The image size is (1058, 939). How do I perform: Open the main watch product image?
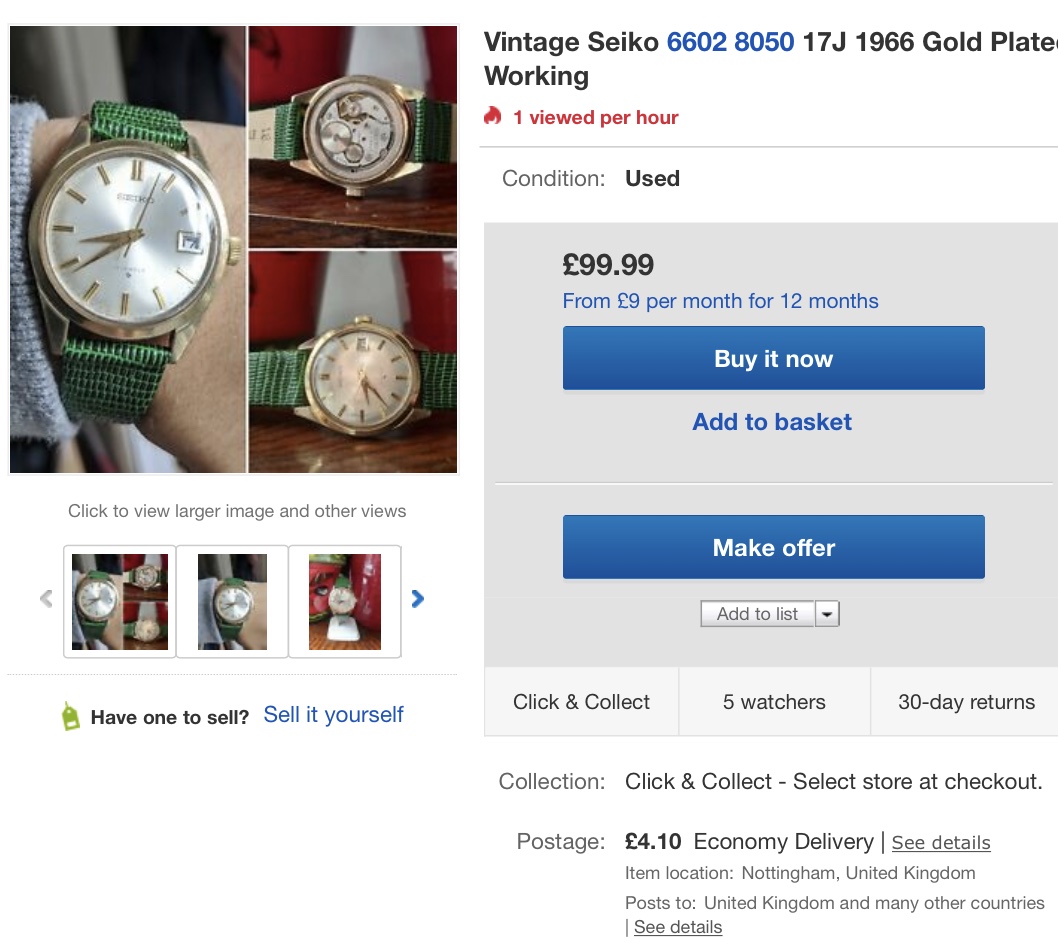point(233,249)
